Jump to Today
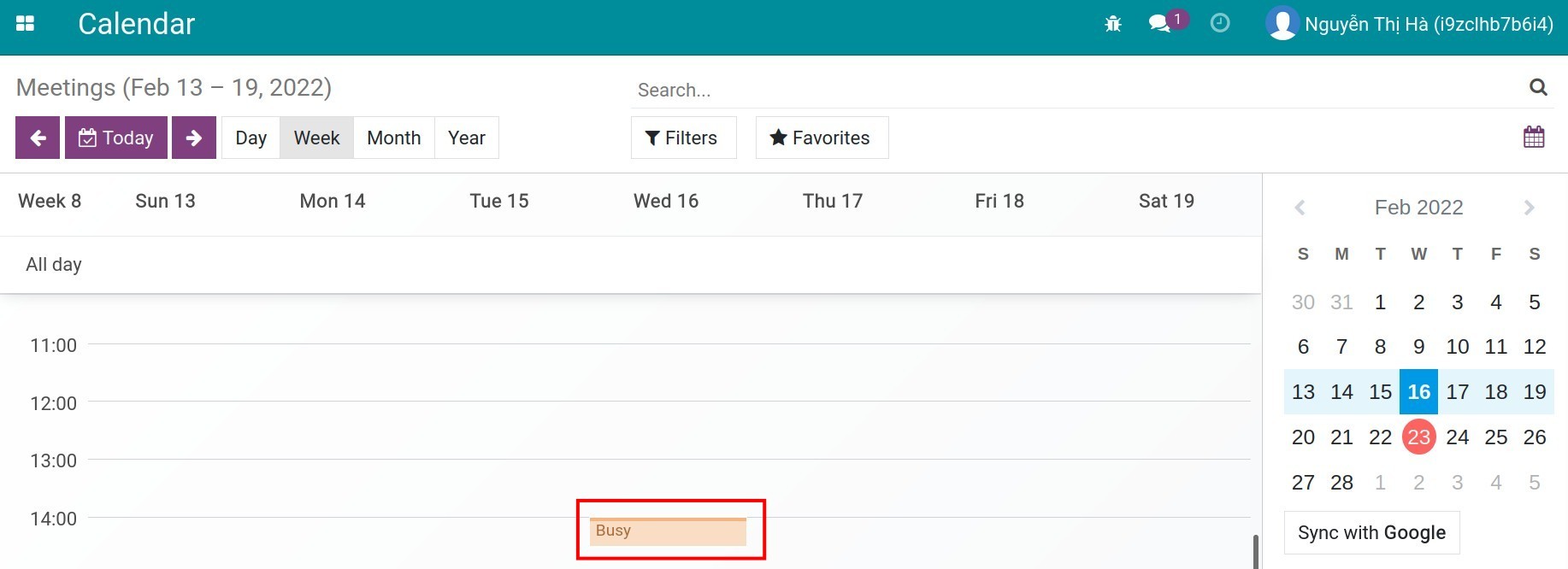 click(116, 138)
